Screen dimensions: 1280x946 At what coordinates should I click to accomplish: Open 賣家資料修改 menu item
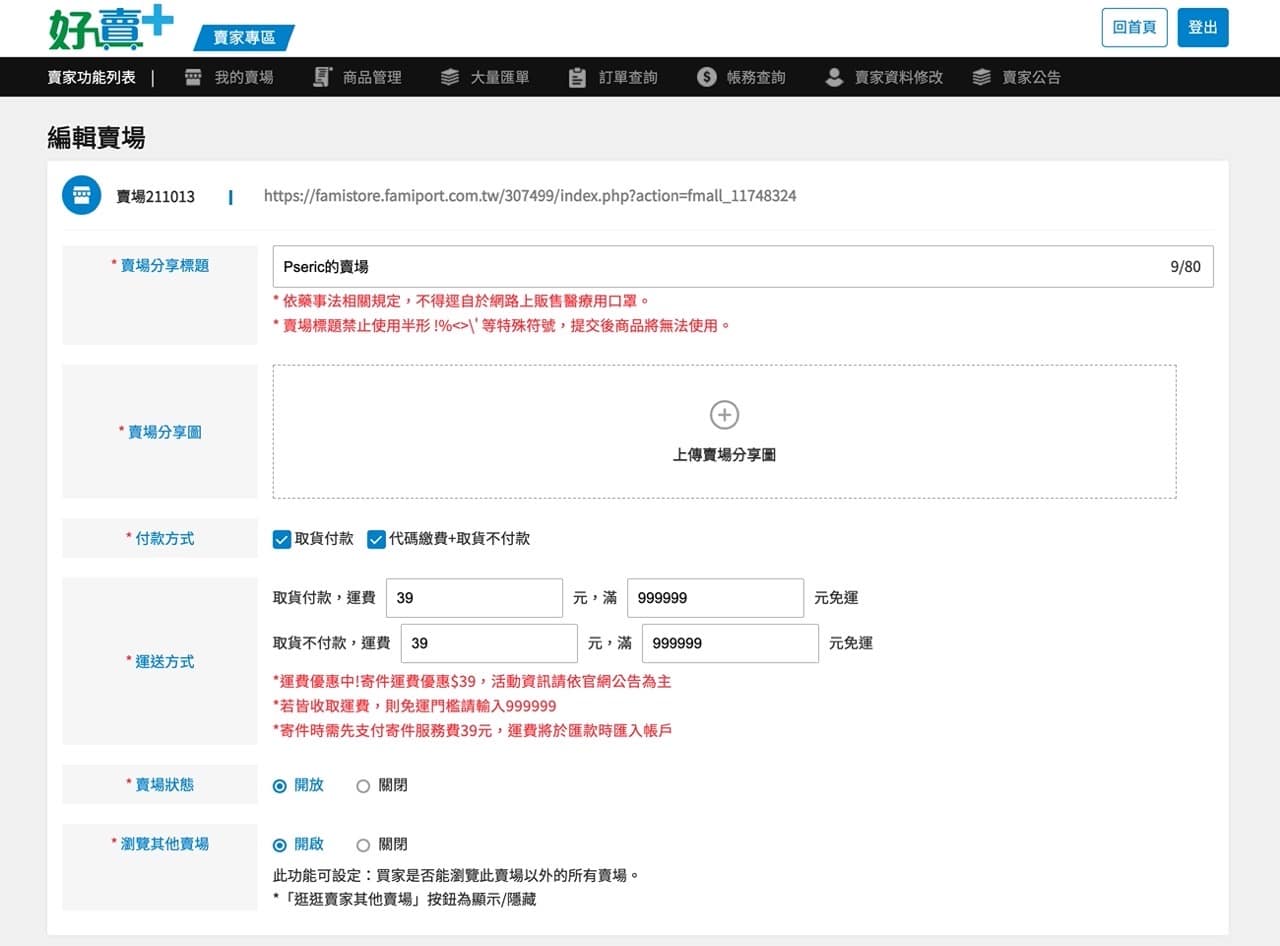click(x=899, y=77)
